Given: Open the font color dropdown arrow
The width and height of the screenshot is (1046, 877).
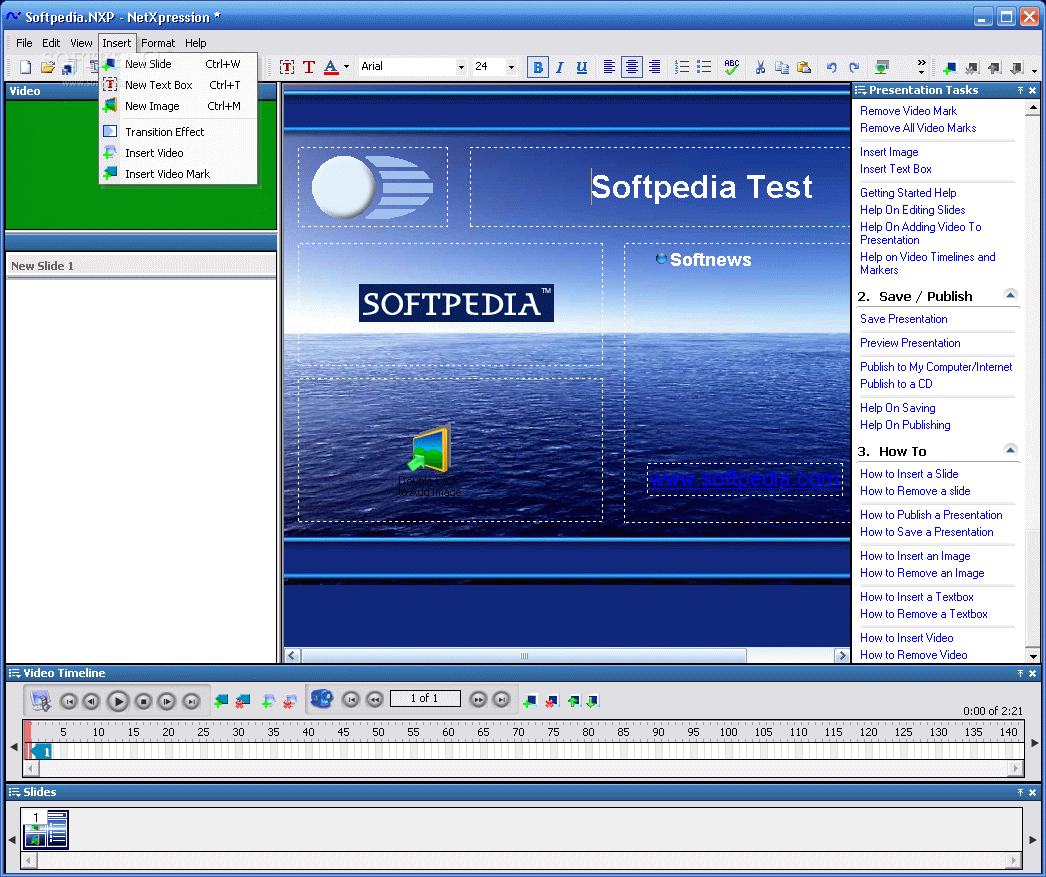Looking at the screenshot, I should point(346,67).
